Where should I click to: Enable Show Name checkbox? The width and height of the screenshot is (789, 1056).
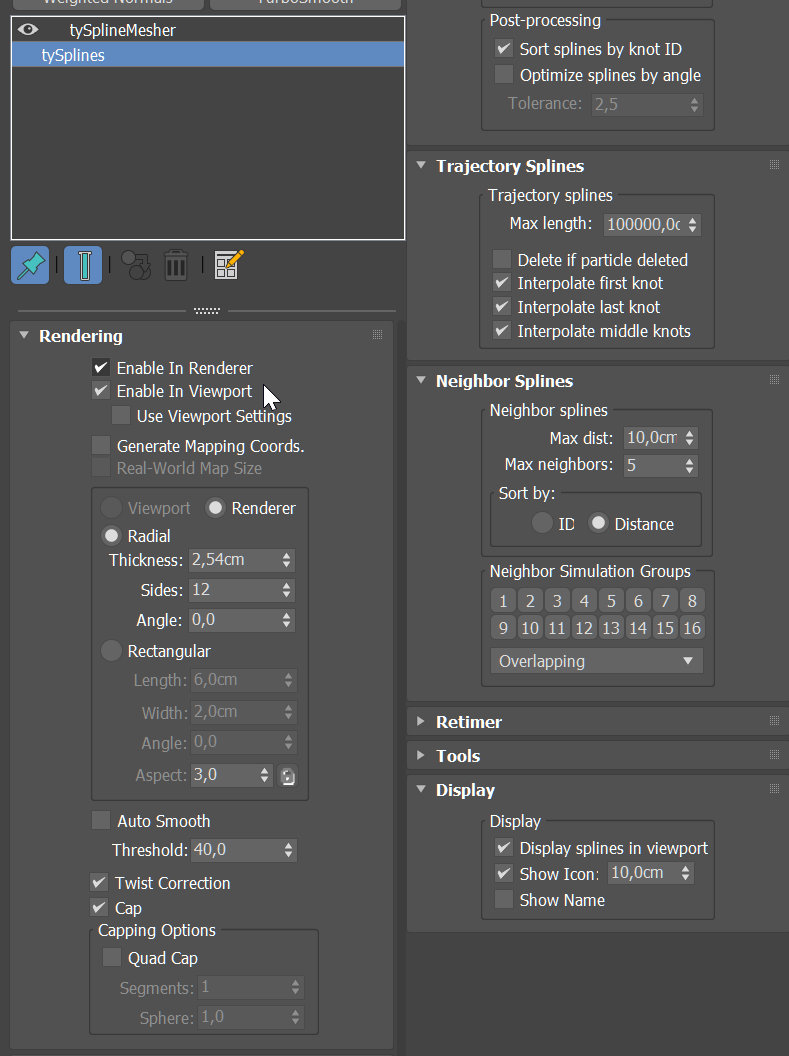[504, 899]
